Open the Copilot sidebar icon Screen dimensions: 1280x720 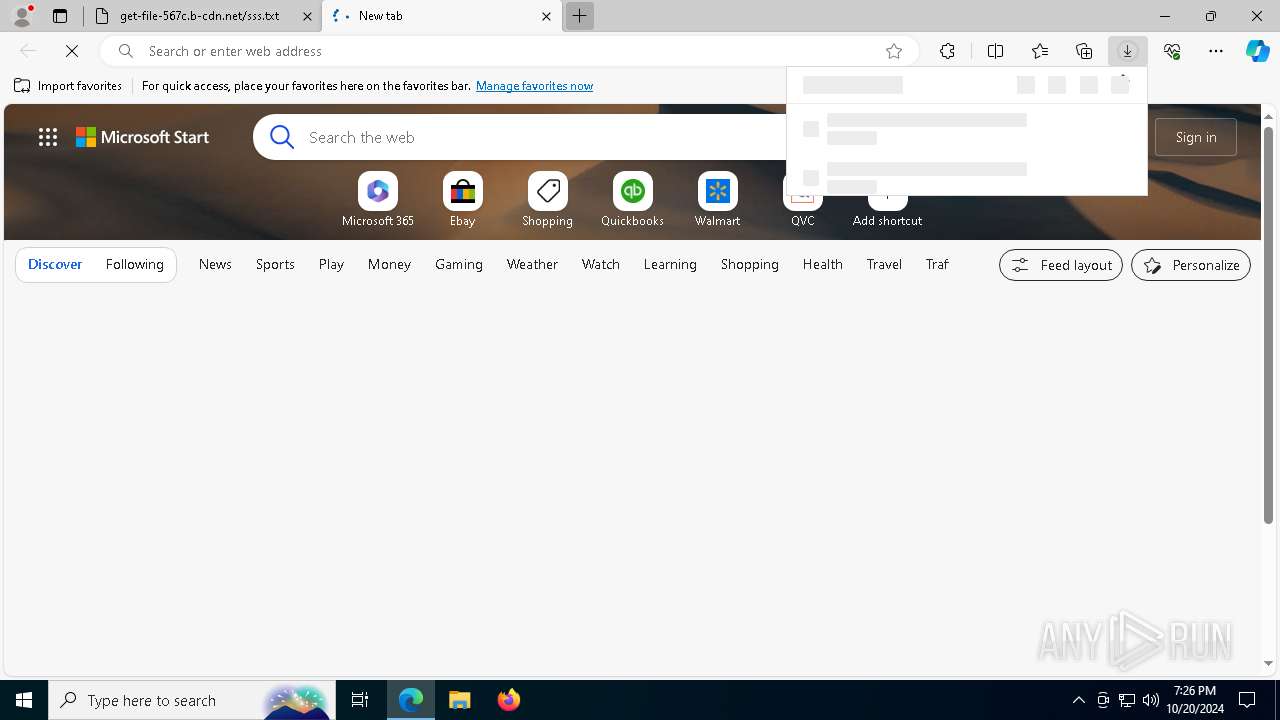click(x=1257, y=51)
